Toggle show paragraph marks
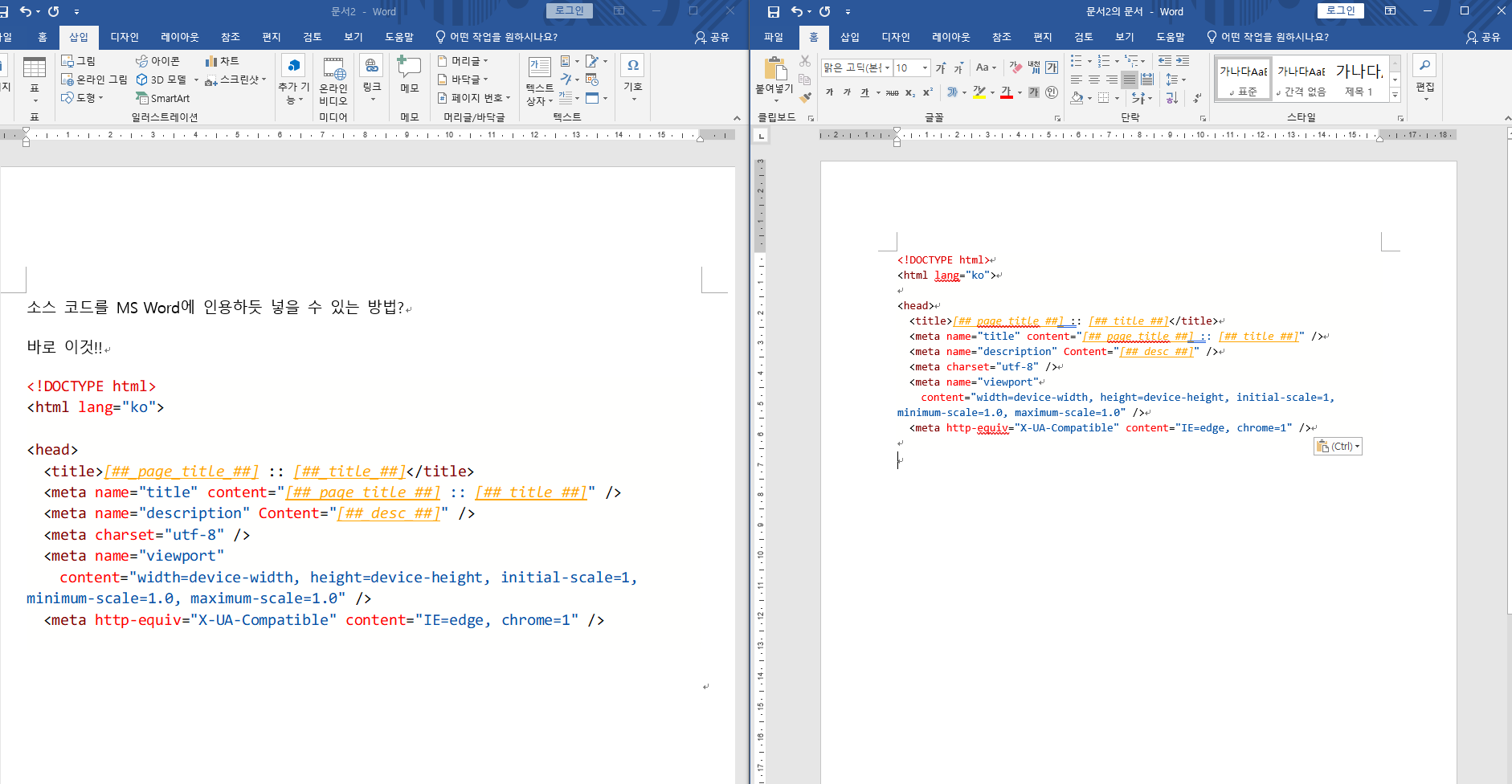The width and height of the screenshot is (1512, 784). [1197, 98]
